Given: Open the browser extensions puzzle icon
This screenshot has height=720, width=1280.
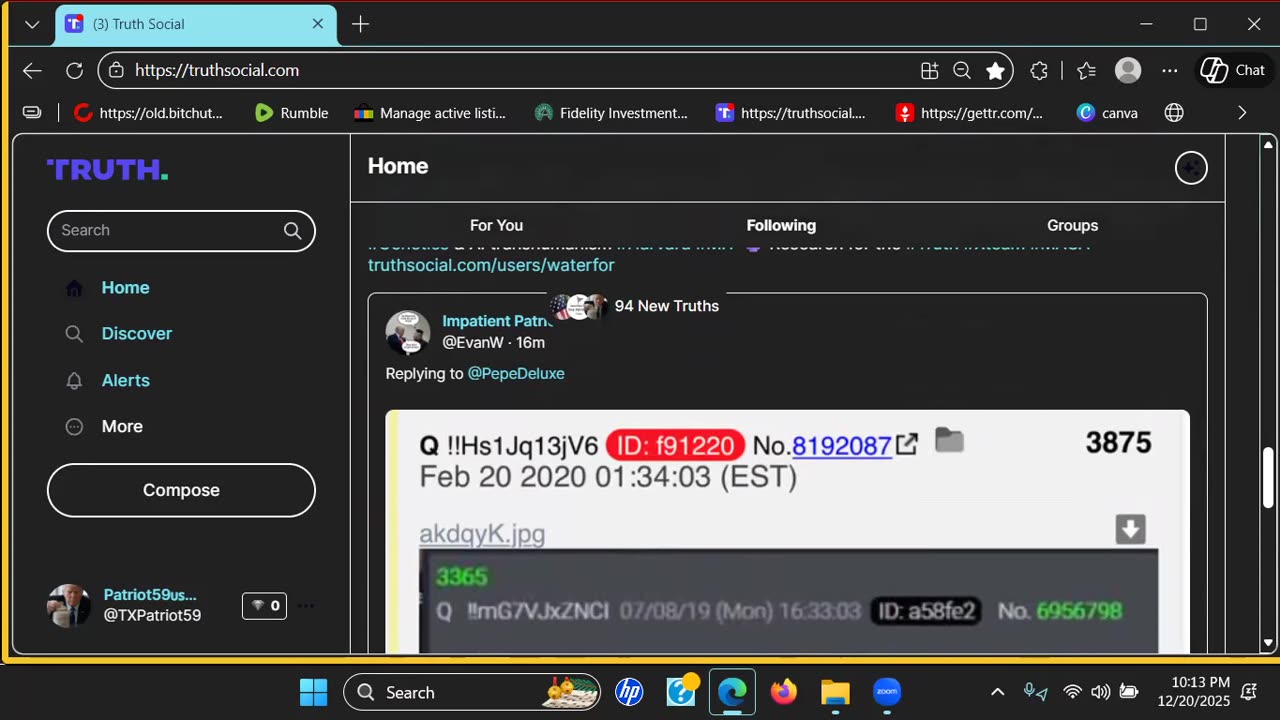Looking at the screenshot, I should click(1039, 70).
